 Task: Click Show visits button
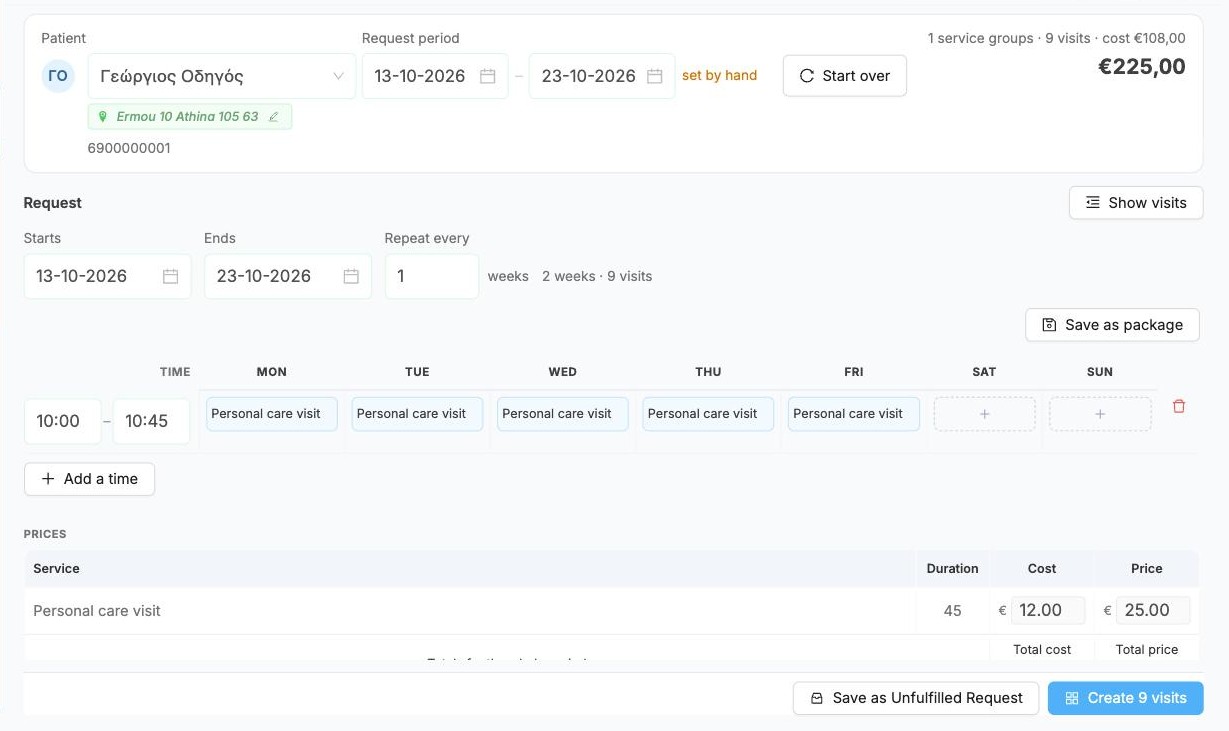pyautogui.click(x=1136, y=203)
